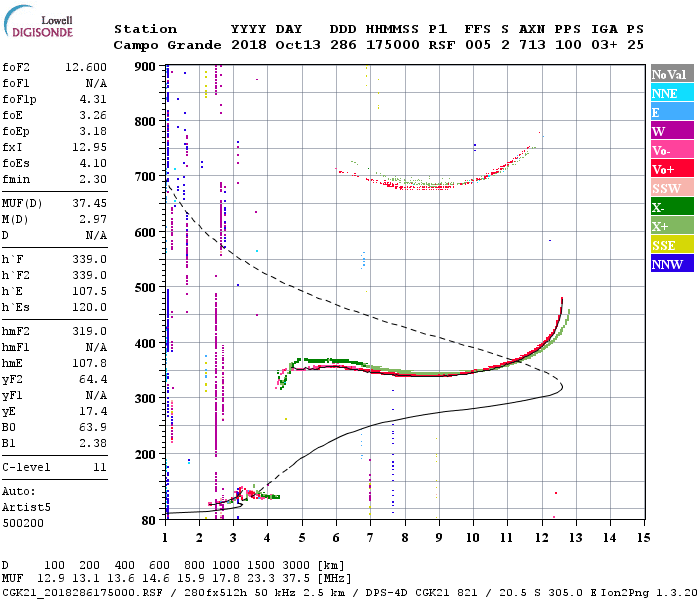
Task: Click the time 175000 in header
Action: click(x=393, y=45)
